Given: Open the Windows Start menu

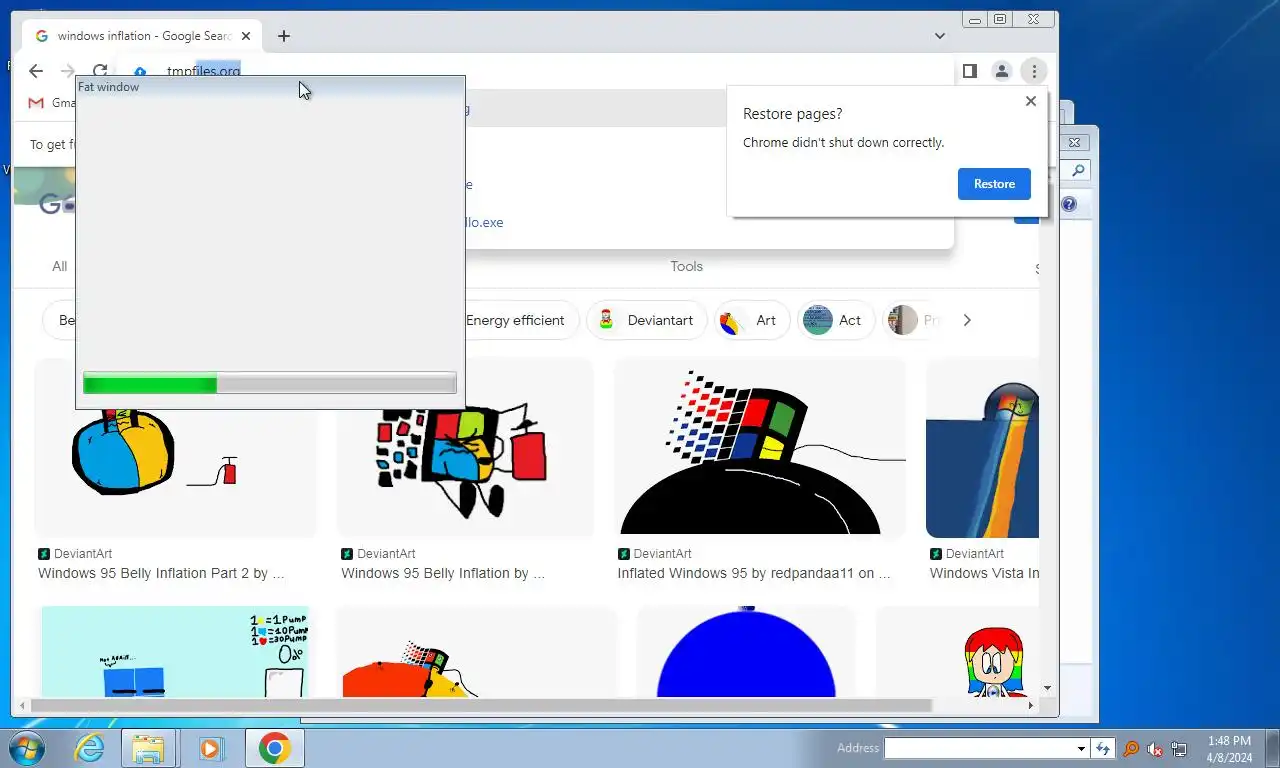Looking at the screenshot, I should click(x=25, y=748).
